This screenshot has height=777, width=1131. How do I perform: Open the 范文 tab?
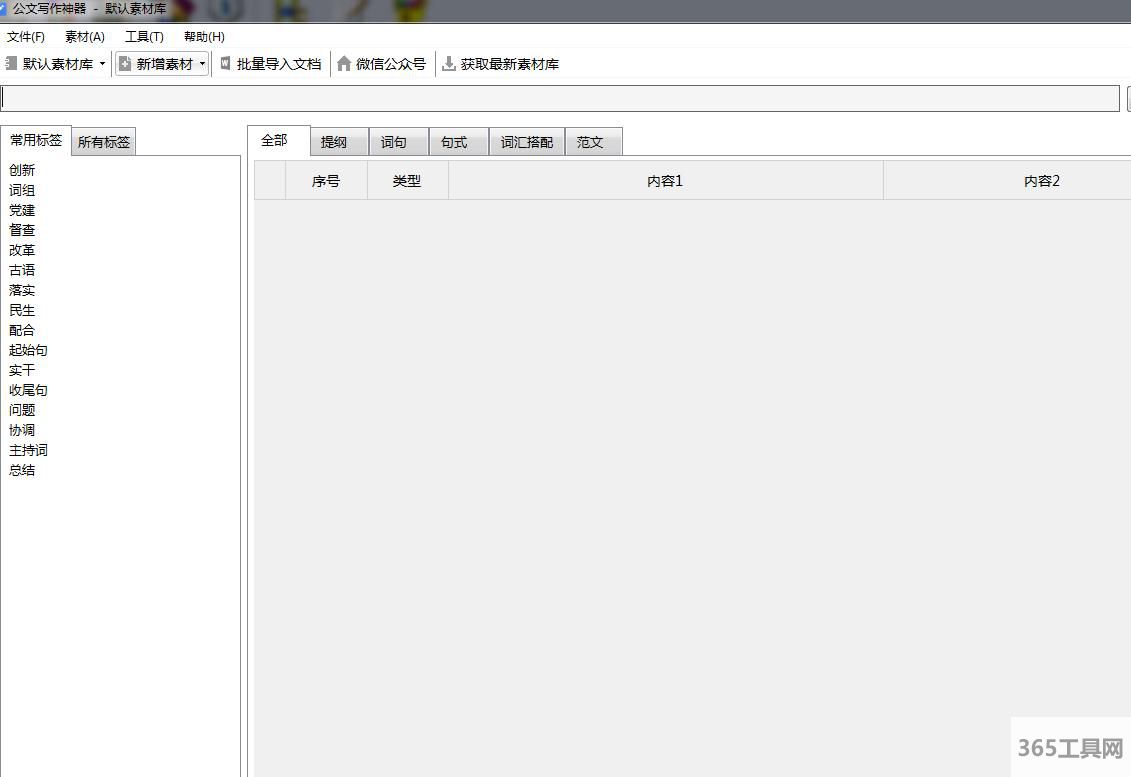[591, 142]
